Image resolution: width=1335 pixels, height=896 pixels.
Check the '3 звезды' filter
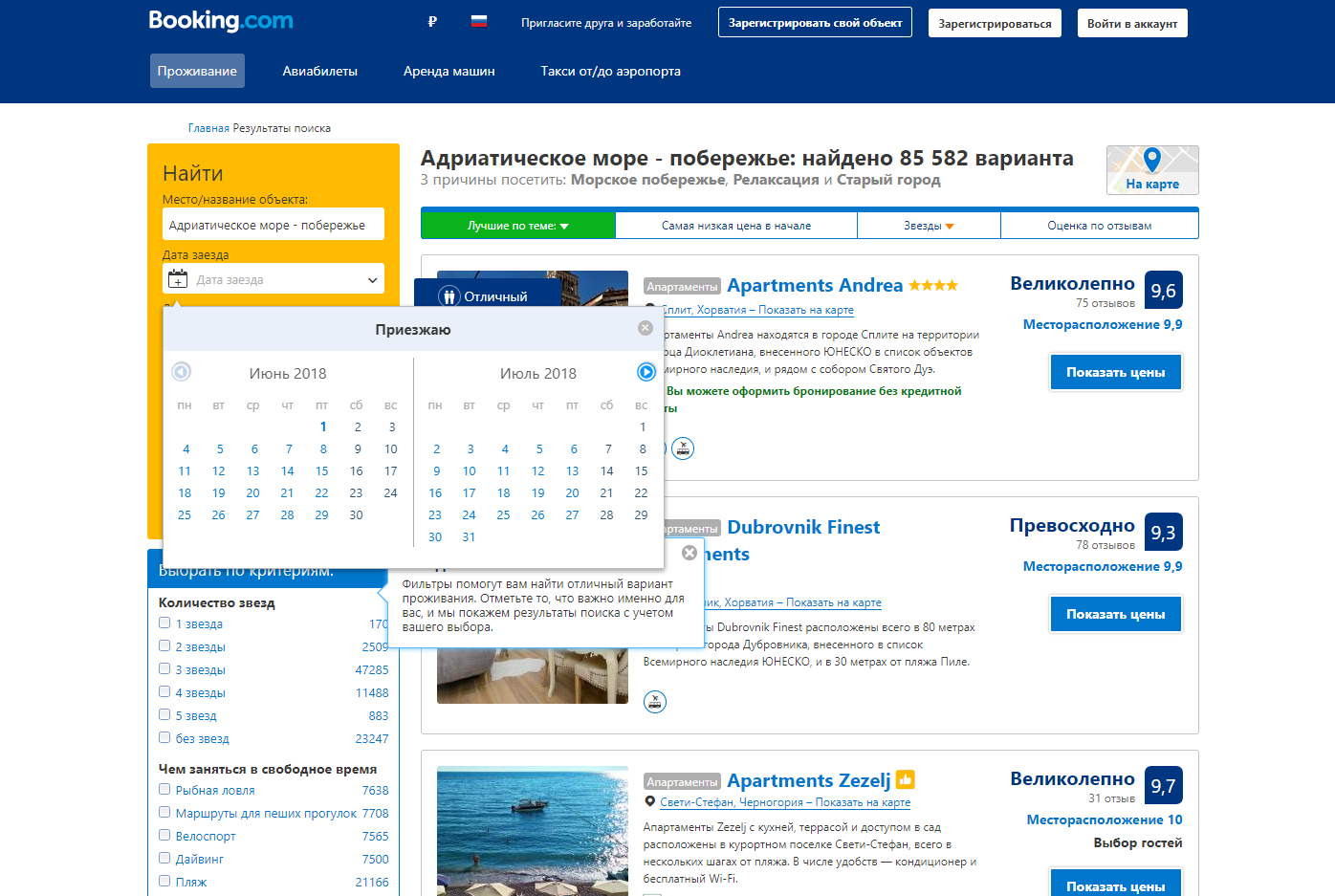[x=164, y=668]
